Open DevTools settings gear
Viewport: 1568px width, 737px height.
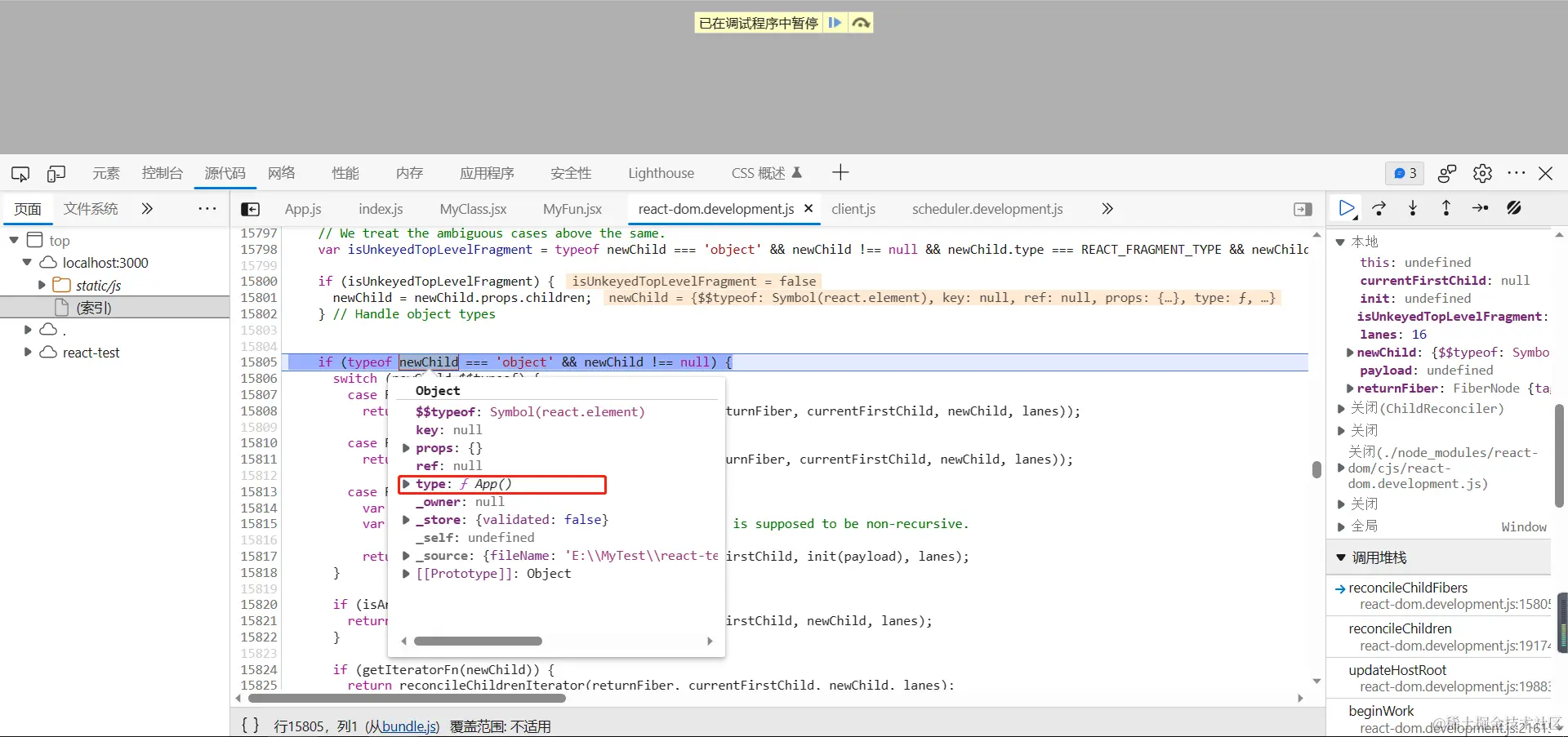(1482, 173)
